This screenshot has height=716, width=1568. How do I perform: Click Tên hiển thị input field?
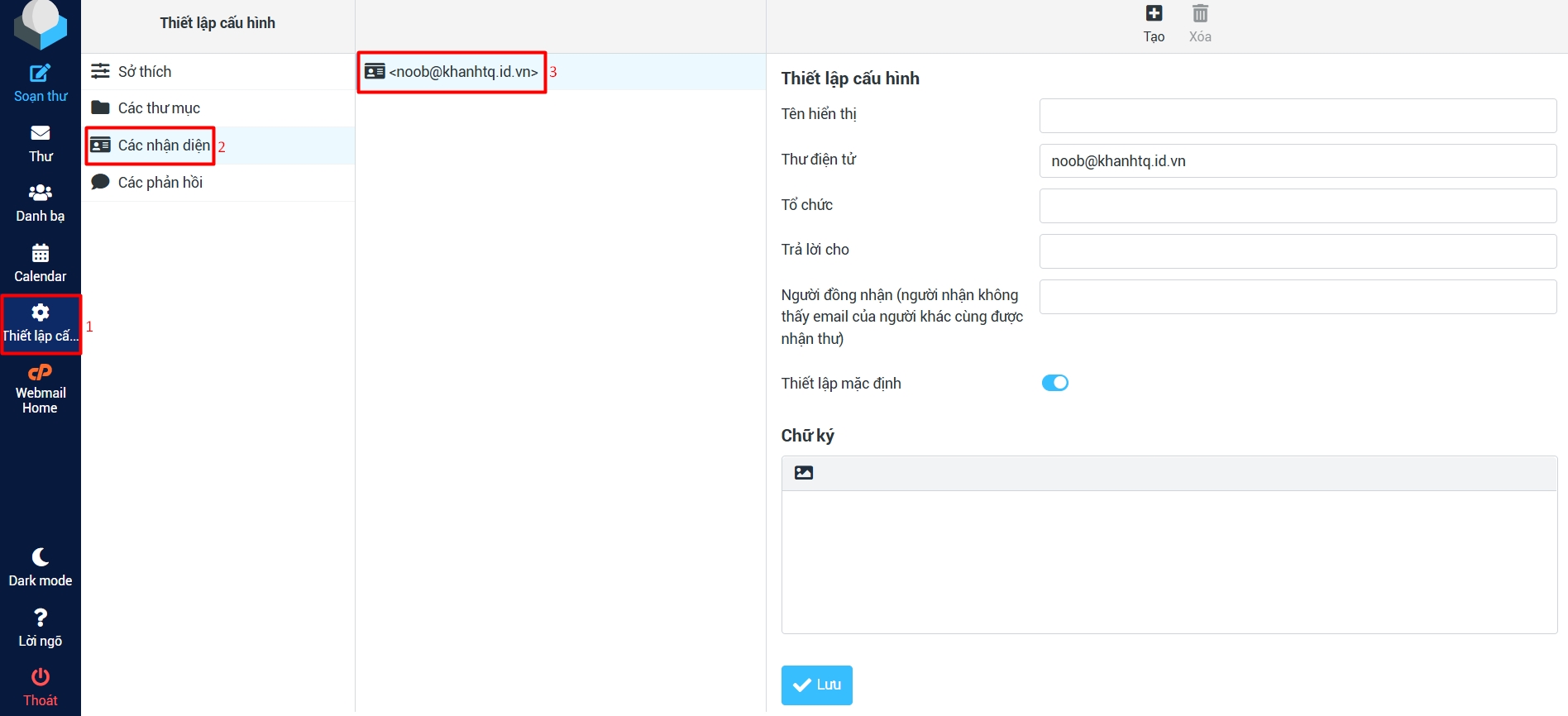[1297, 116]
